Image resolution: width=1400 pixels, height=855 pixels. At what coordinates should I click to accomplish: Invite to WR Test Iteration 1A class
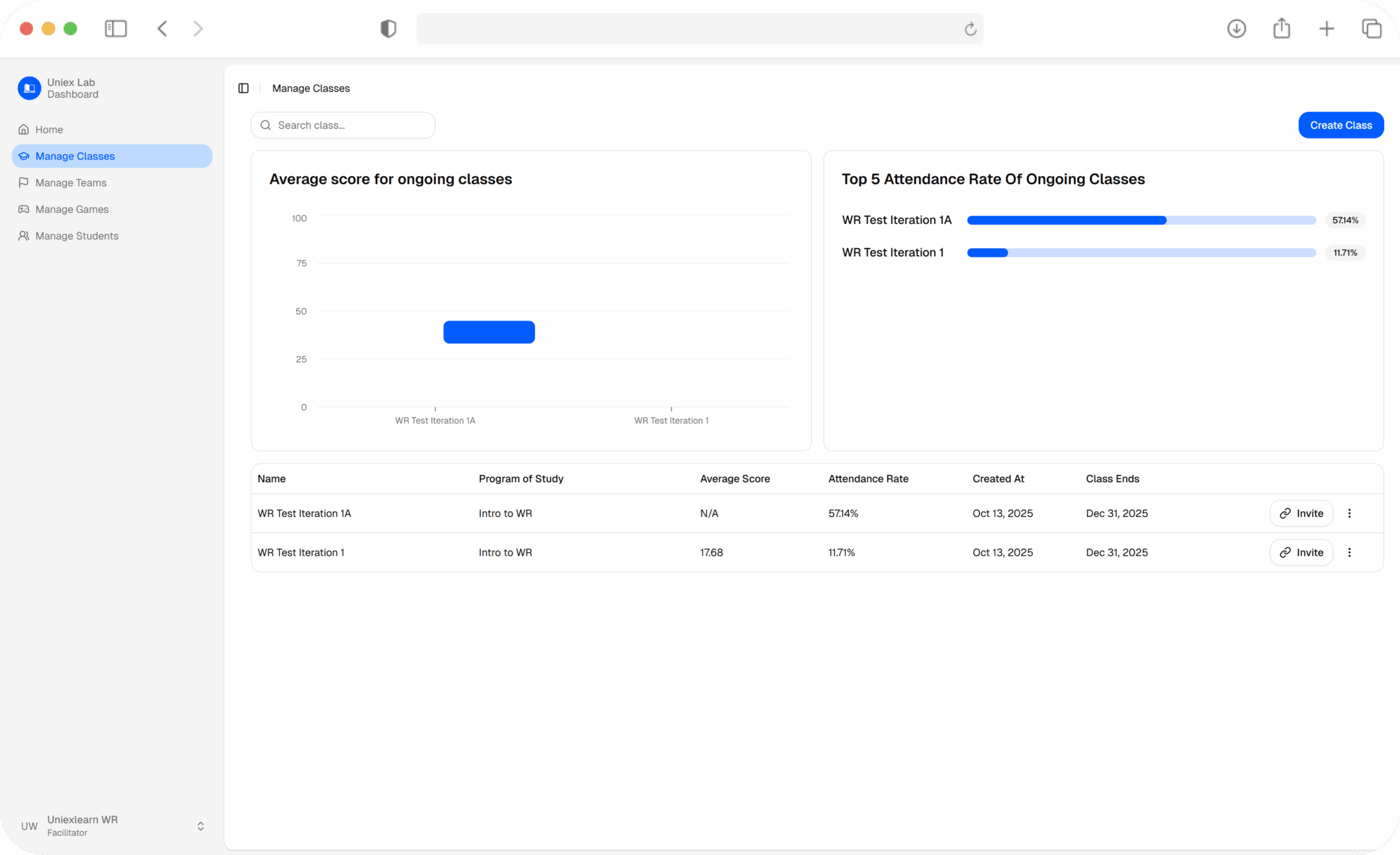tap(1301, 513)
